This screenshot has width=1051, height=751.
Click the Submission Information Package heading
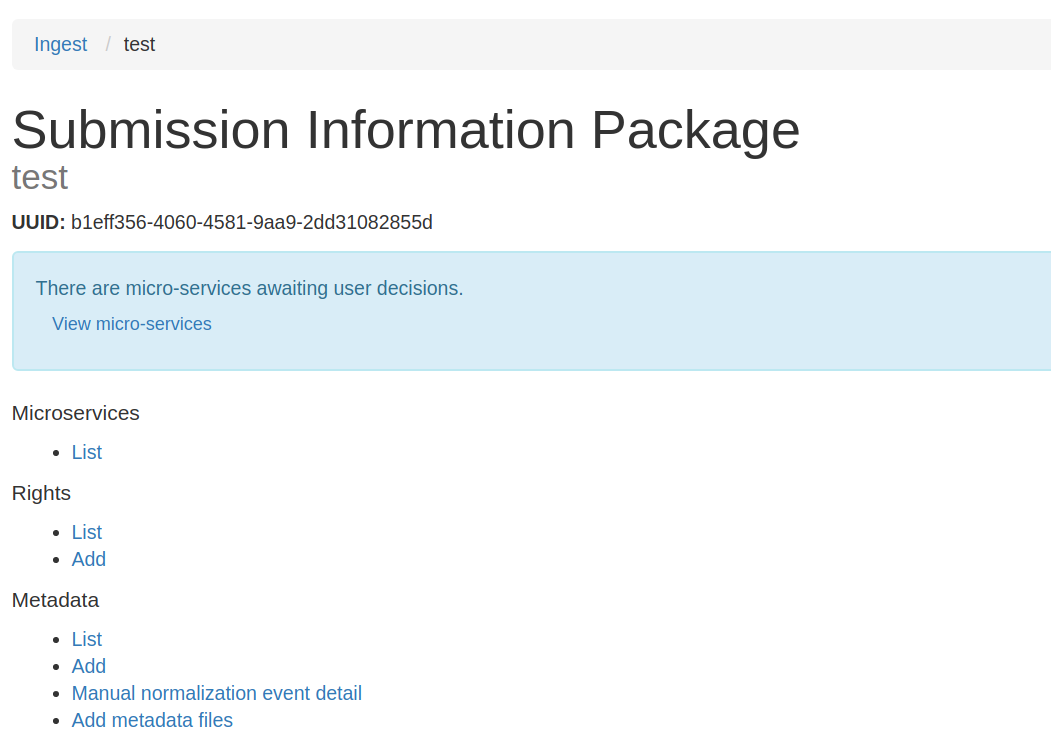[x=405, y=130]
